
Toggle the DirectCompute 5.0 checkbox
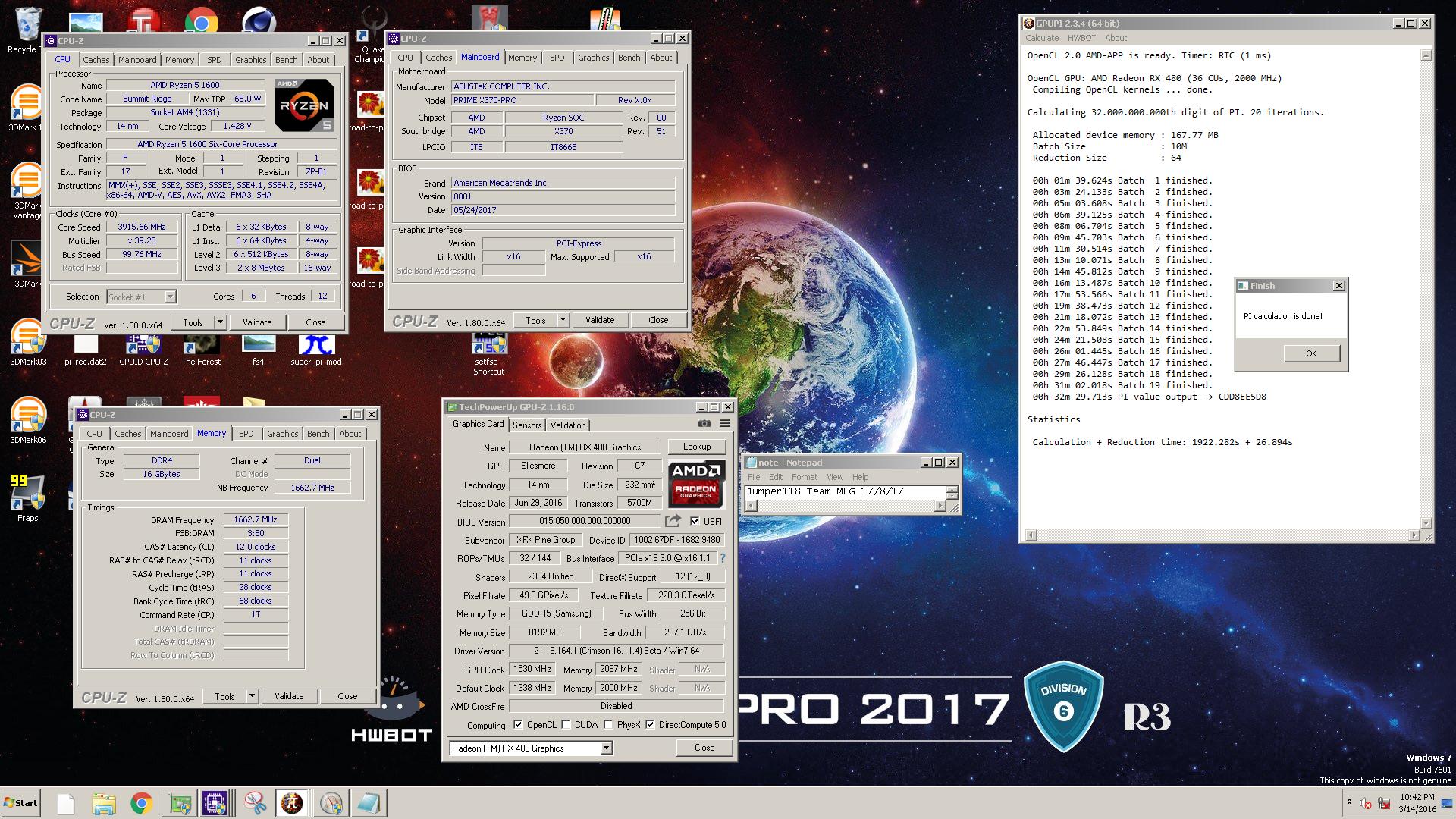click(x=650, y=724)
